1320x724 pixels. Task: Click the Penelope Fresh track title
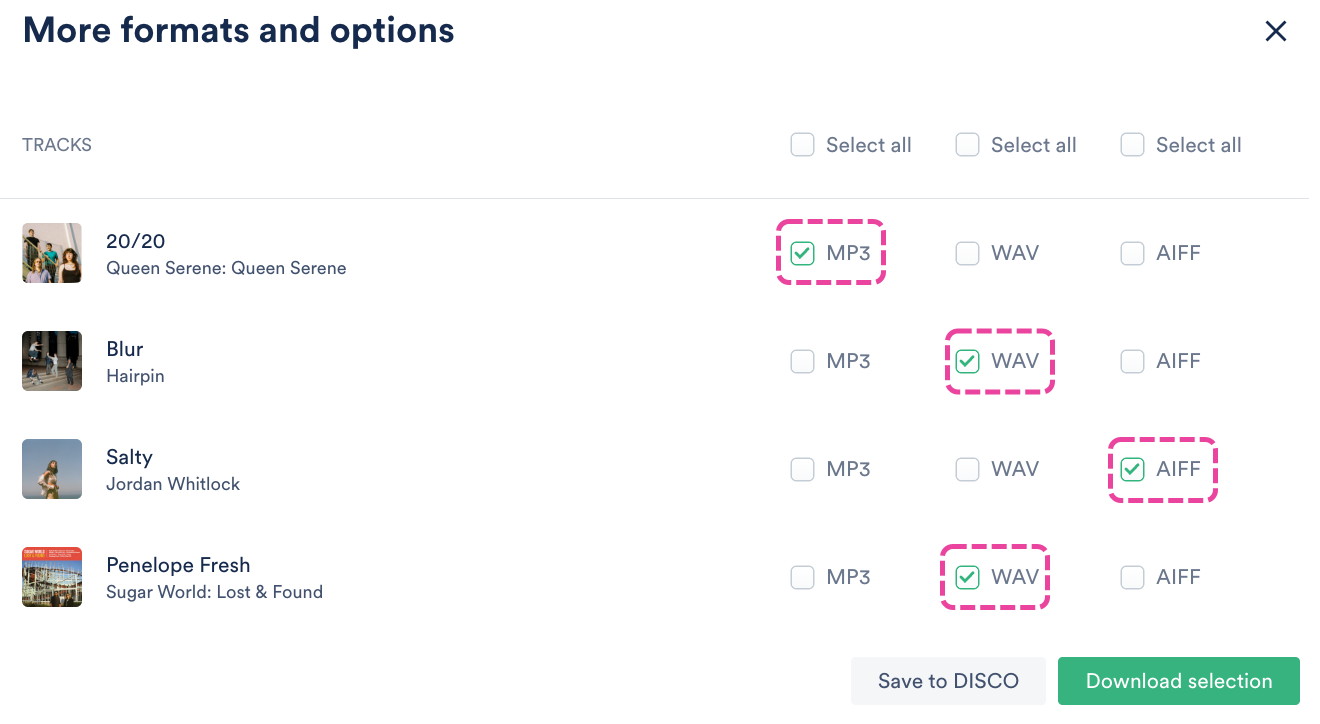tap(178, 565)
